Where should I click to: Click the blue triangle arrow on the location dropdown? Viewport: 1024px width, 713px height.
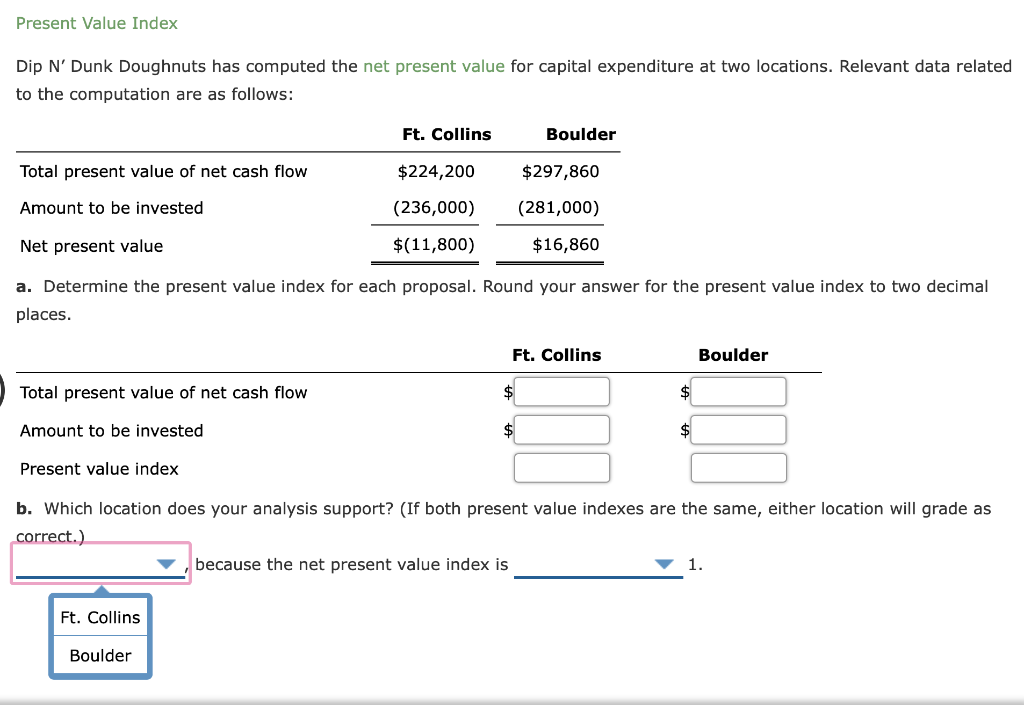(166, 564)
